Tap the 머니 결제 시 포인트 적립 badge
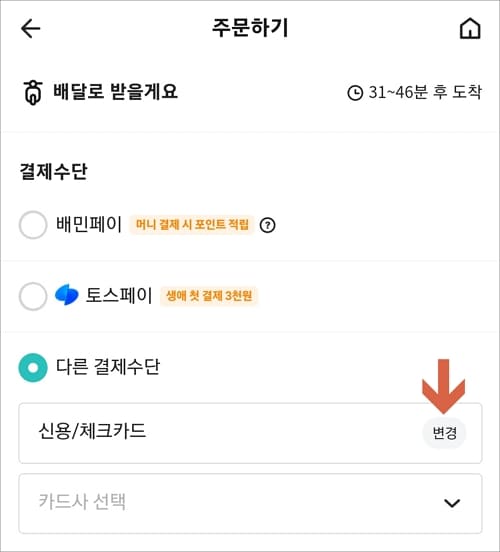The width and height of the screenshot is (500, 552). click(x=192, y=225)
